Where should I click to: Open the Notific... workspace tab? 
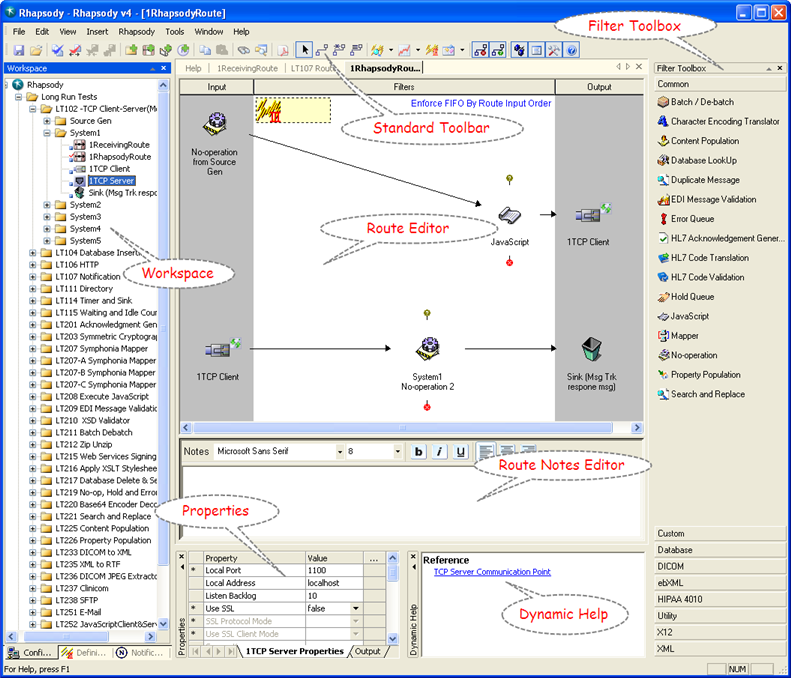141,653
